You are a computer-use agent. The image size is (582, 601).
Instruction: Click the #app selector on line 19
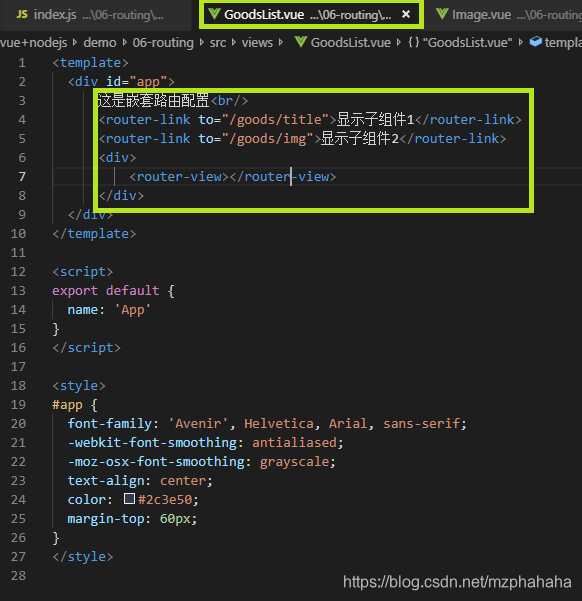[x=67, y=405]
